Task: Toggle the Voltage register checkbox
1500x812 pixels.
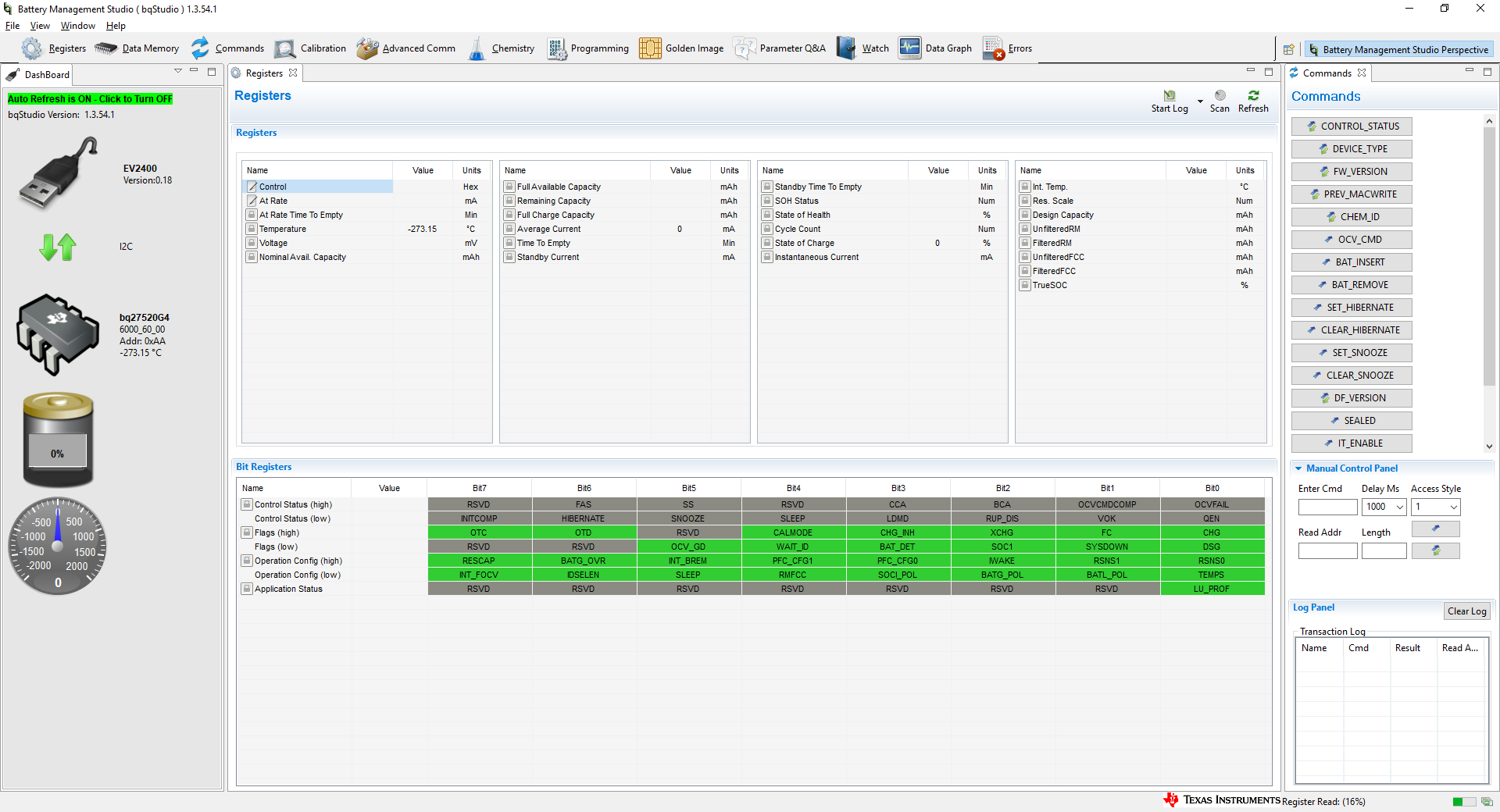Action: tap(252, 243)
